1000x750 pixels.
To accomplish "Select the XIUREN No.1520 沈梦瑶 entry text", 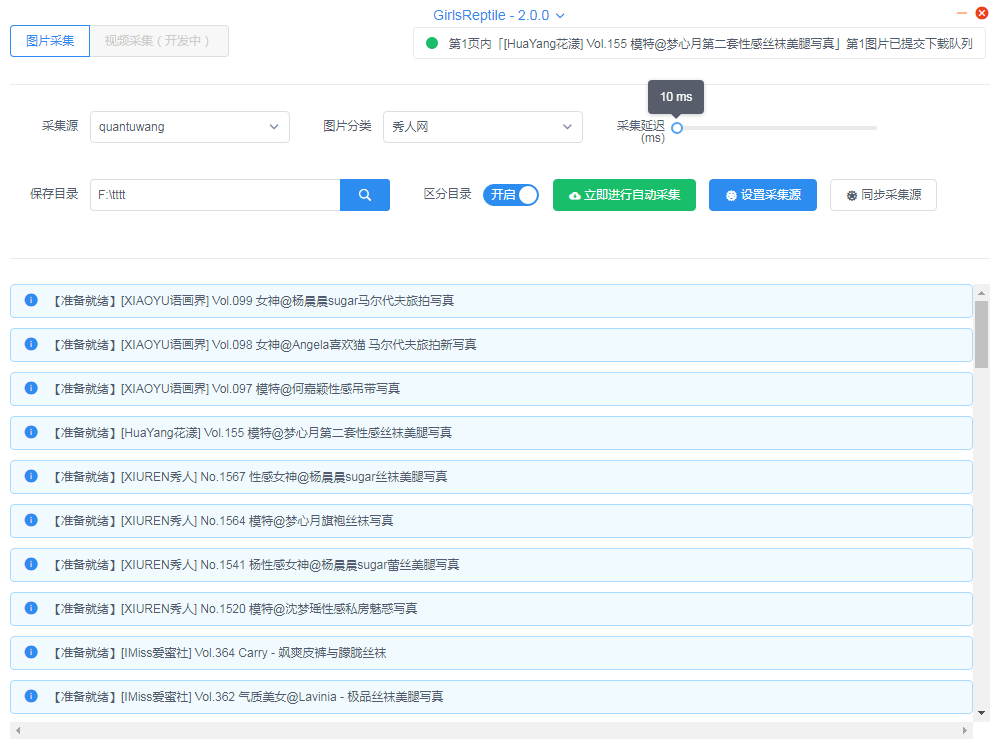I will tap(234, 609).
